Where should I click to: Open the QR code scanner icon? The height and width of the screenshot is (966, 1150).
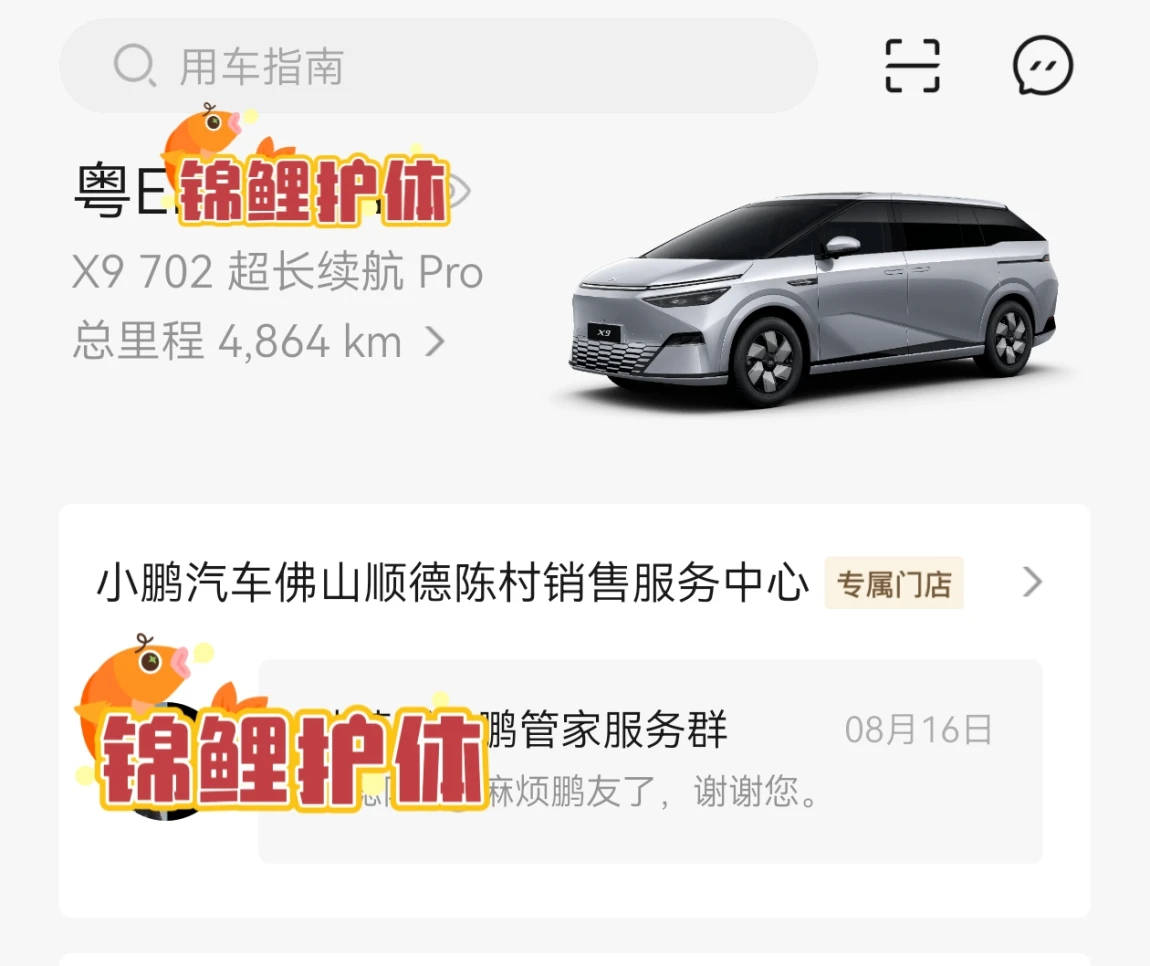click(x=912, y=66)
